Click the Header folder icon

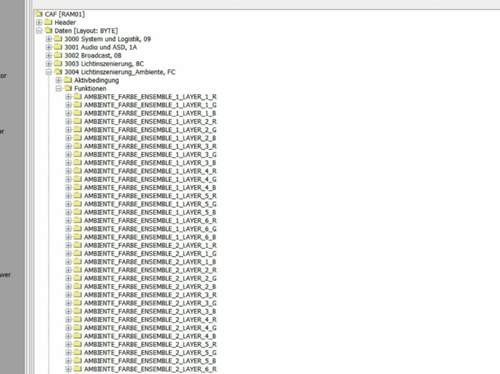click(49, 22)
